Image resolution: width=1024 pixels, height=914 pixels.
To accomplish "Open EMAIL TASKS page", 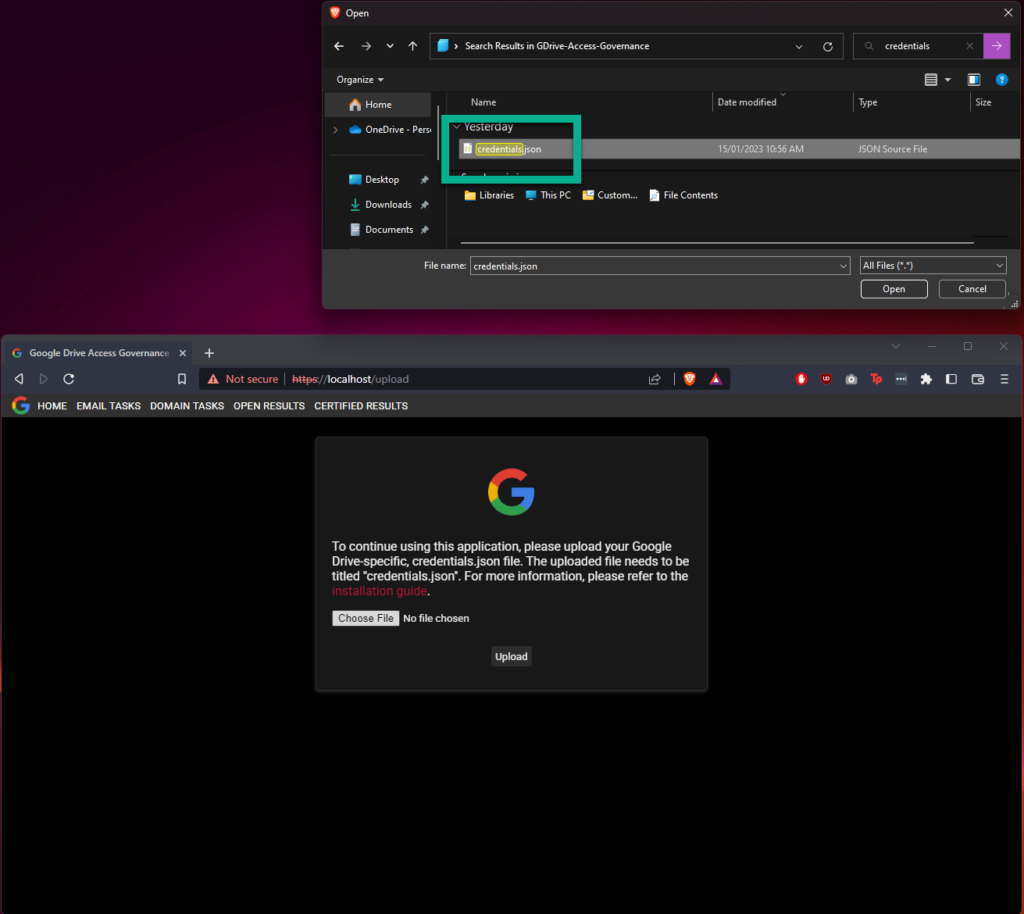I will click(x=108, y=406).
